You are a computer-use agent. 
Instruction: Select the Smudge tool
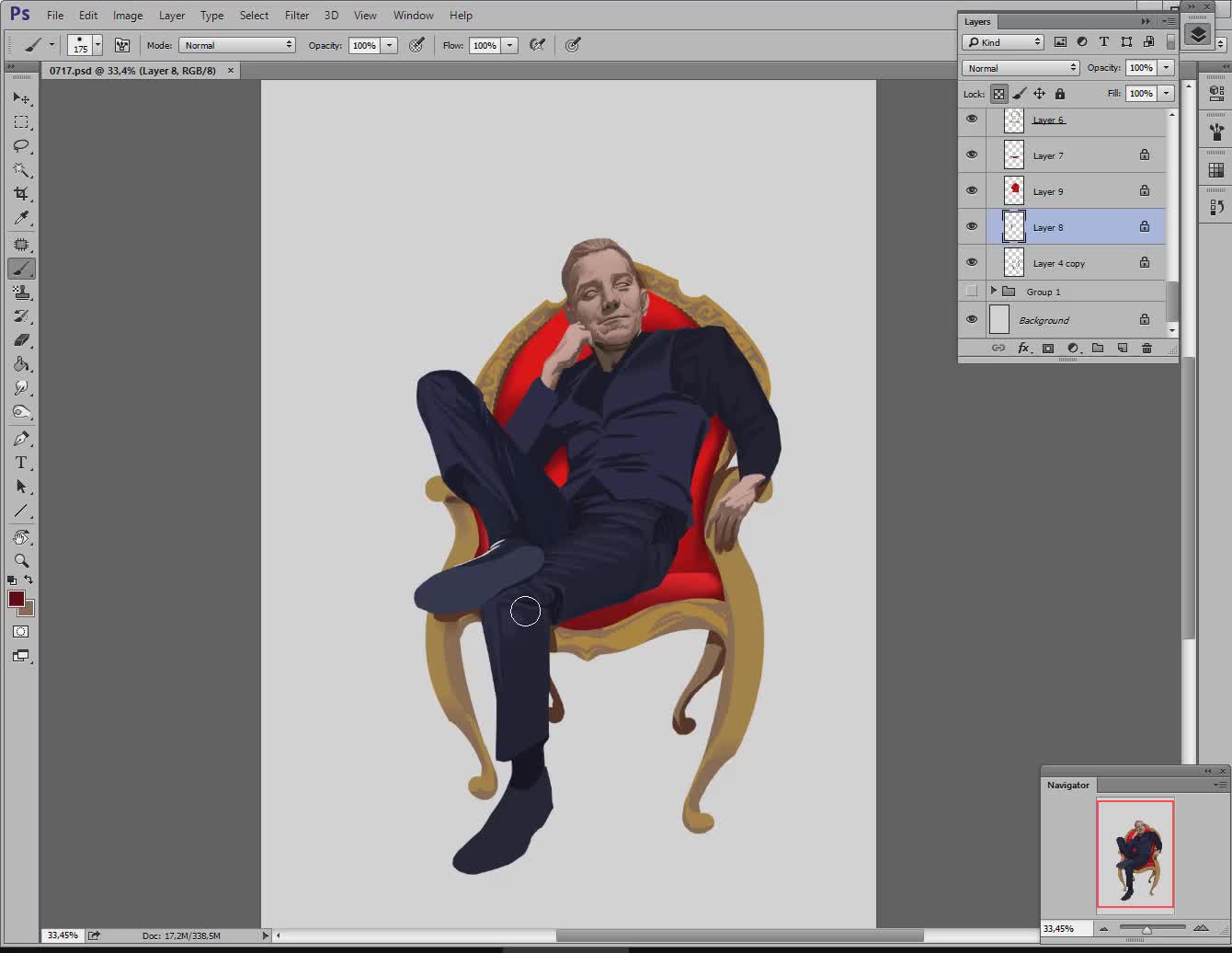21,388
